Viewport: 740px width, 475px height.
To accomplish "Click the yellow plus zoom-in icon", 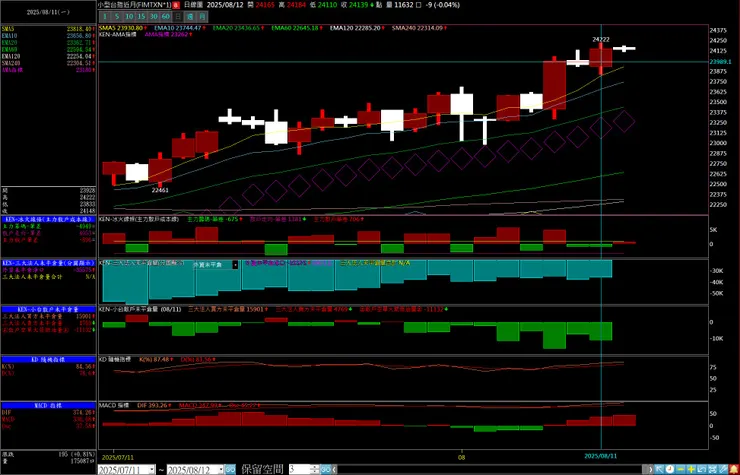I will 691,469.
